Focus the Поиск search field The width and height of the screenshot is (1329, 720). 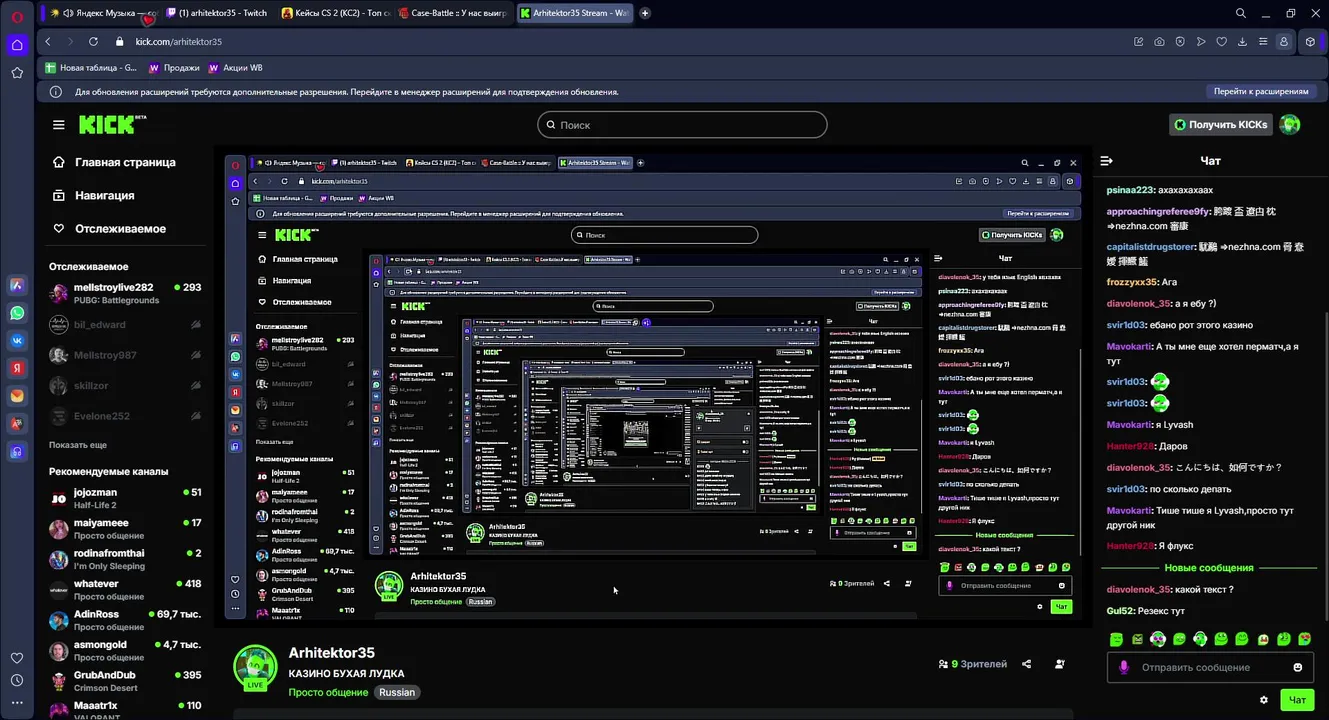click(682, 125)
